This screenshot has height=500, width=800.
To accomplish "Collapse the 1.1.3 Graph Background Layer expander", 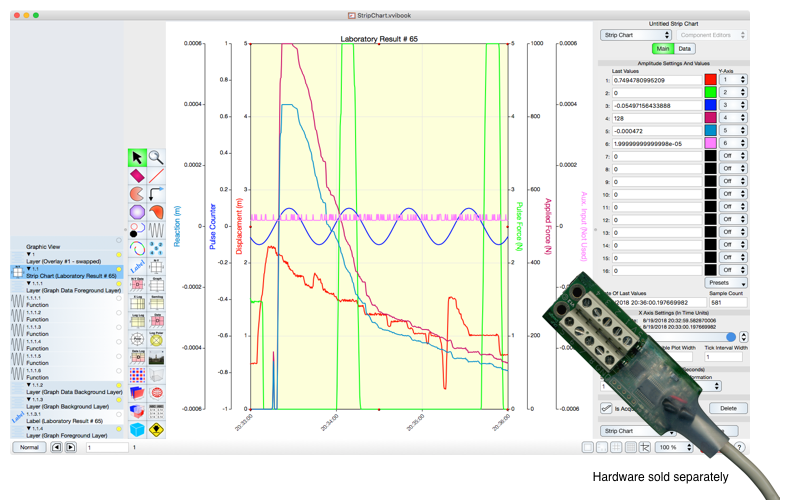I will (x=29, y=399).
